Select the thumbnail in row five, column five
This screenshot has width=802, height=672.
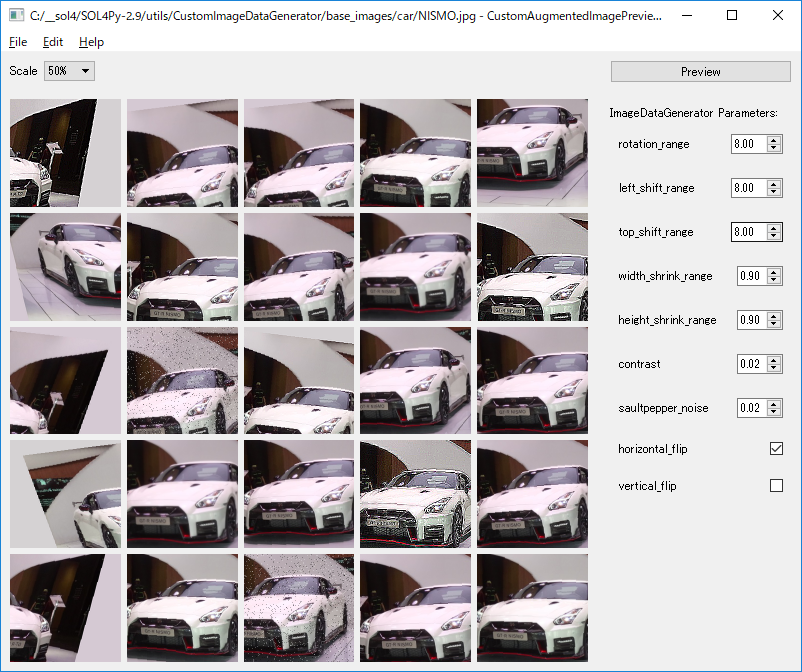click(532, 608)
